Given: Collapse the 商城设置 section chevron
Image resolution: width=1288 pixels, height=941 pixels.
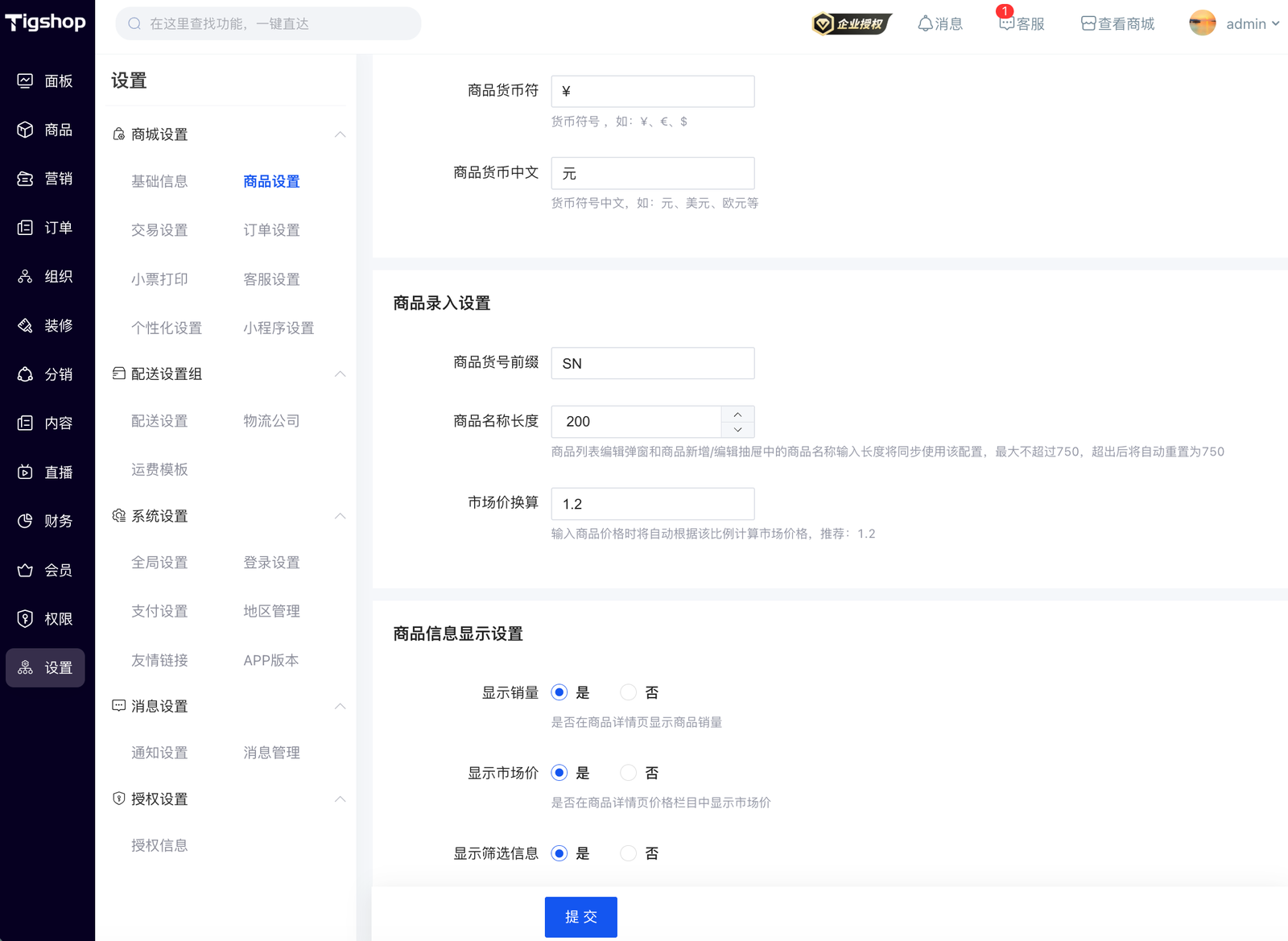Looking at the screenshot, I should pyautogui.click(x=341, y=134).
